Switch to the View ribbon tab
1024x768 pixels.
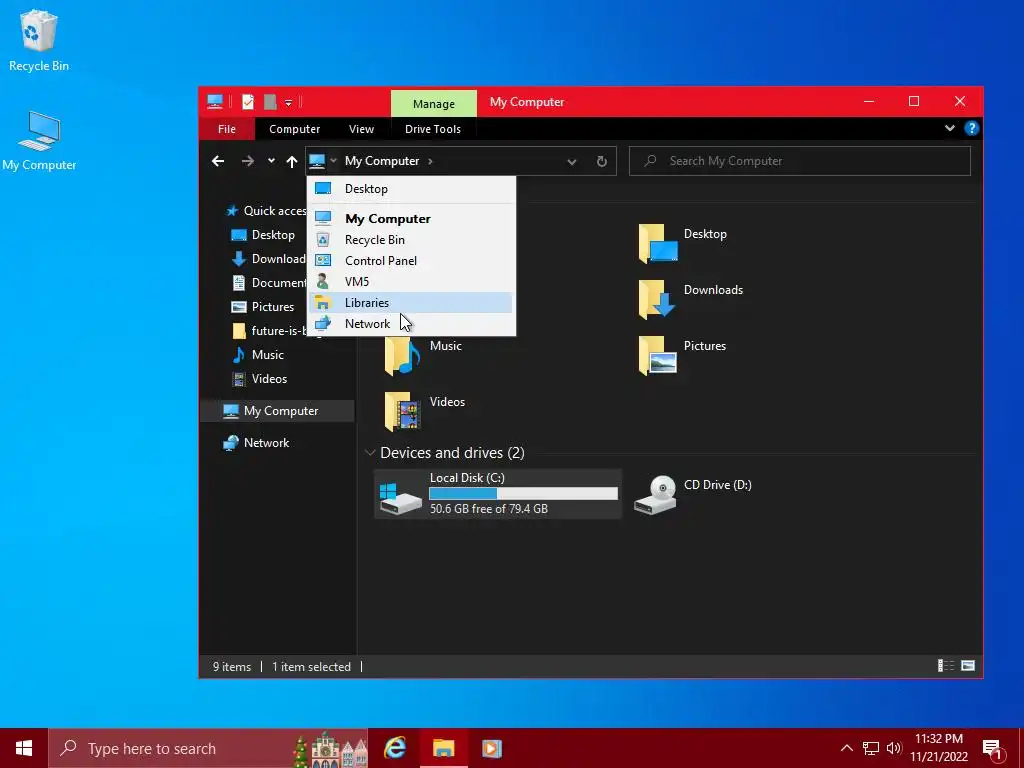(361, 129)
